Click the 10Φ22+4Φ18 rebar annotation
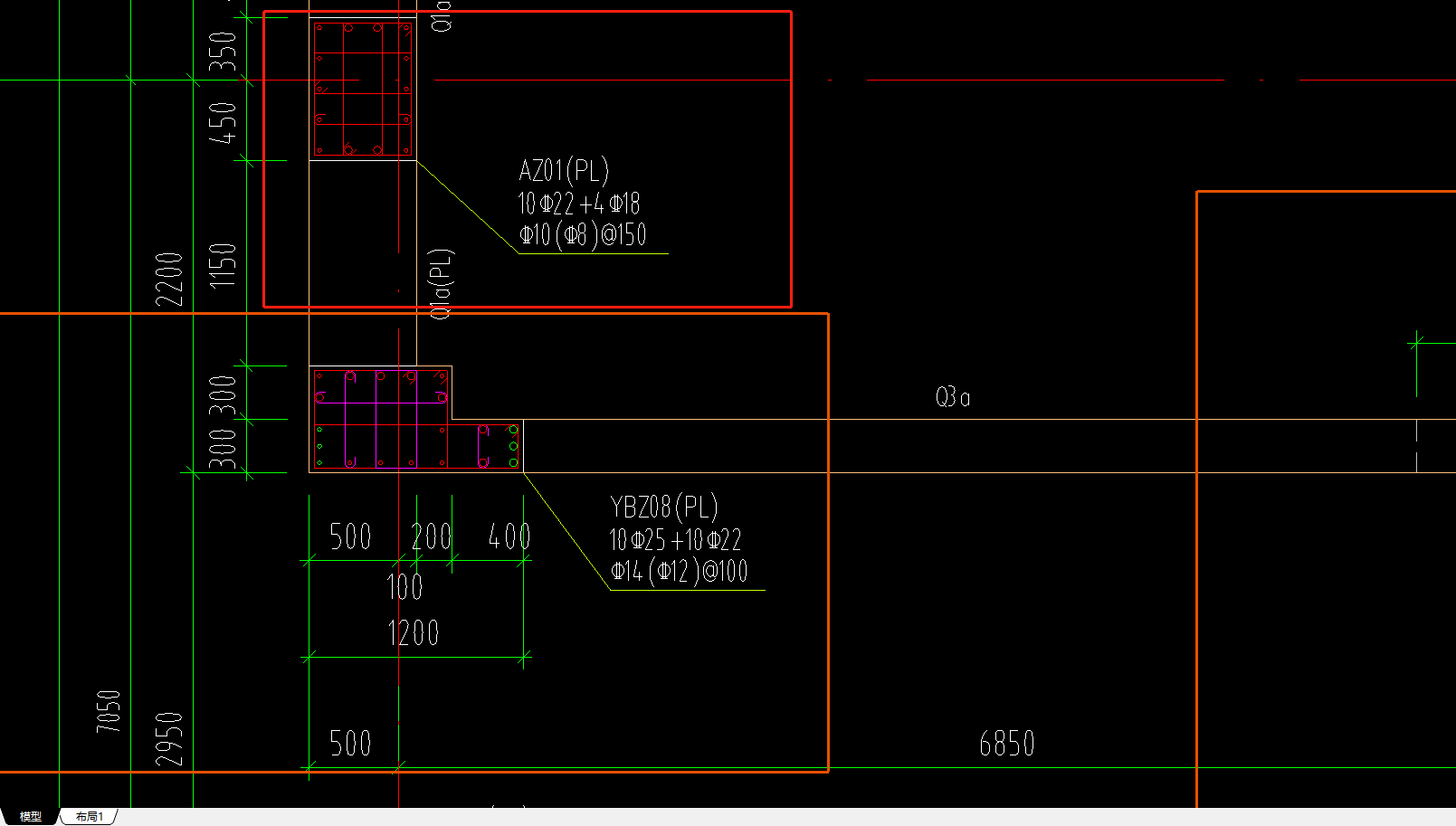The width and height of the screenshot is (1456, 826). tap(579, 203)
